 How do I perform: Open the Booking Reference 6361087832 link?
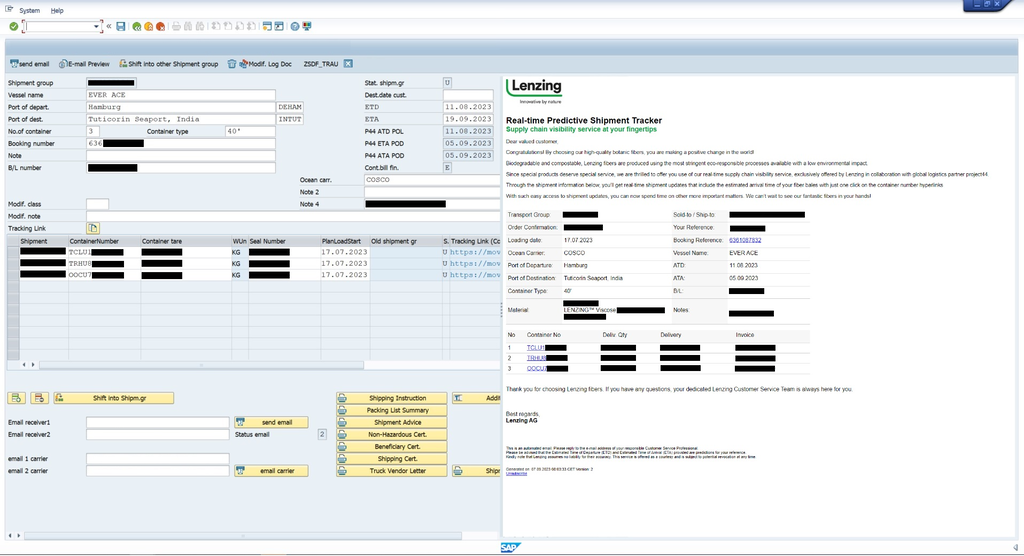tap(745, 240)
